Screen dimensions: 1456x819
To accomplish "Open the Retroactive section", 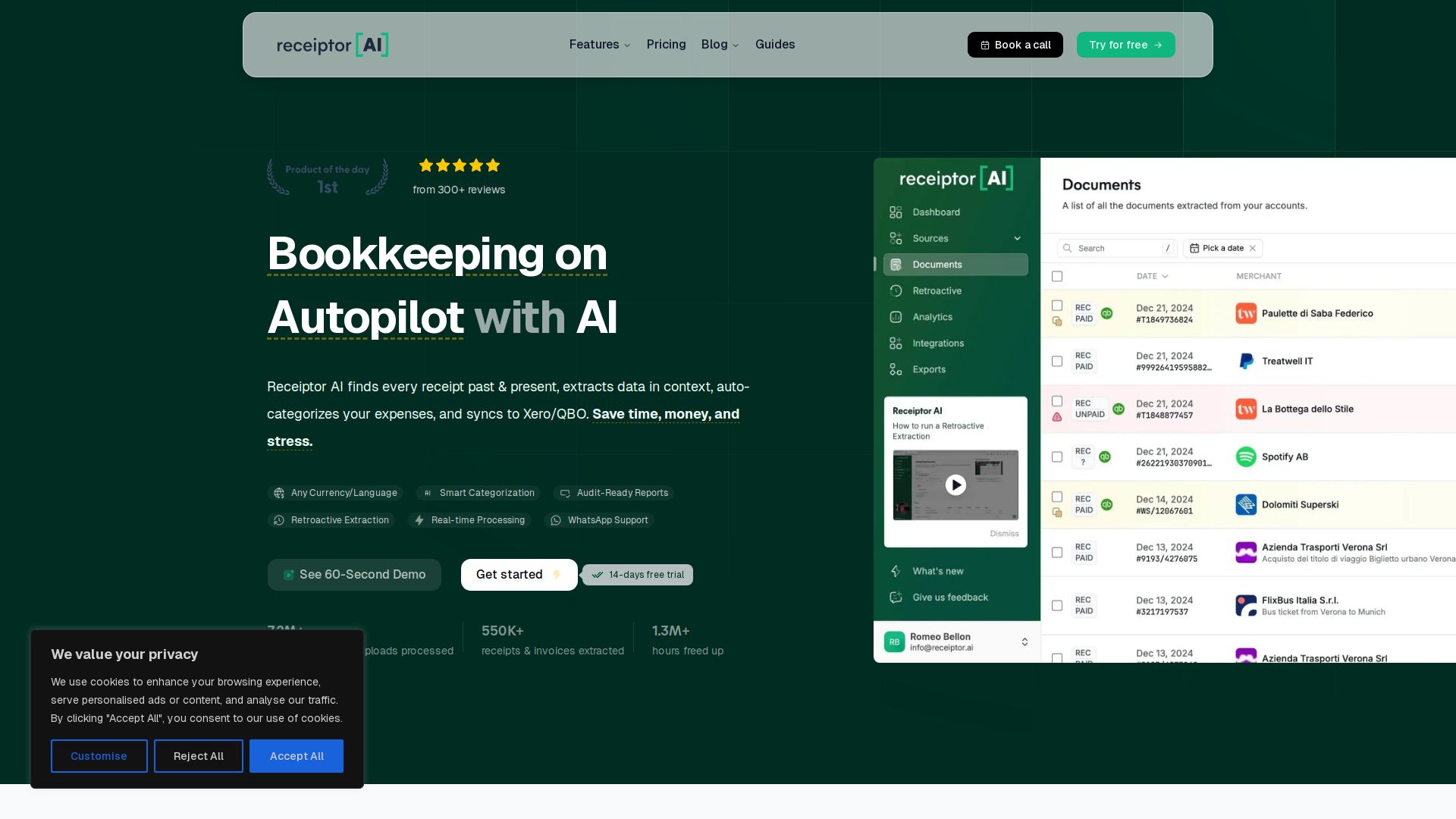I will (x=937, y=290).
